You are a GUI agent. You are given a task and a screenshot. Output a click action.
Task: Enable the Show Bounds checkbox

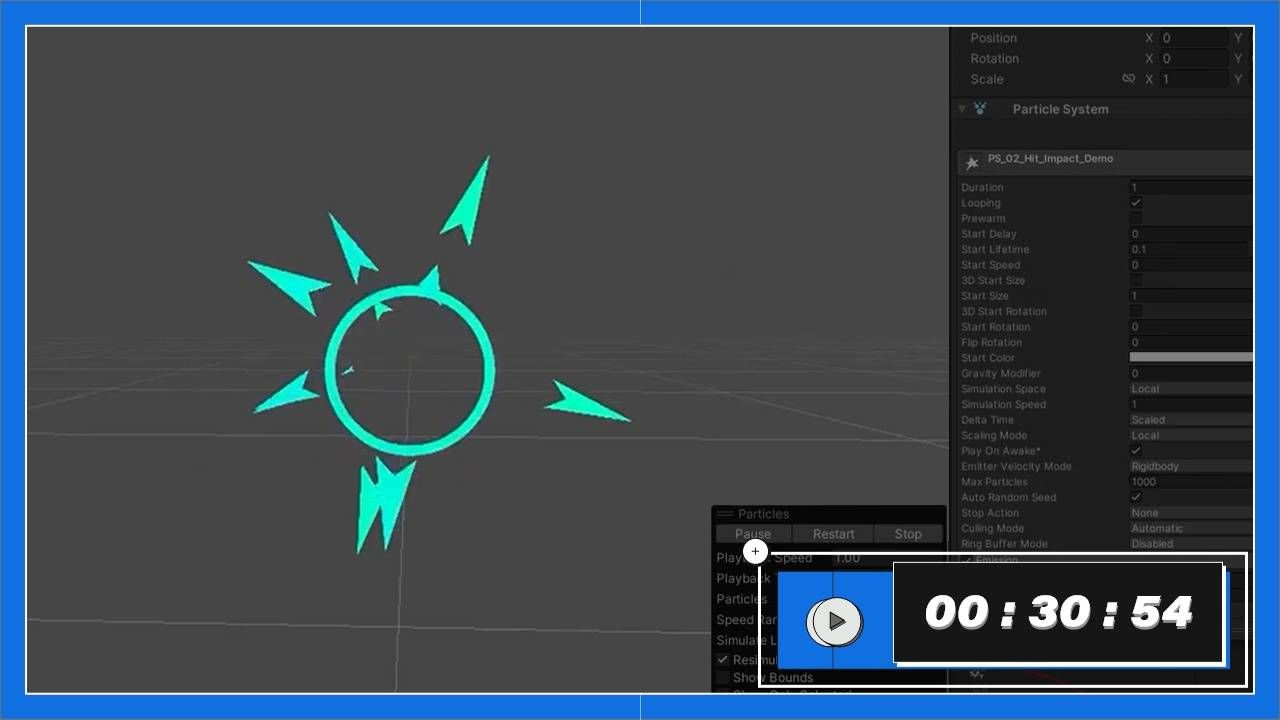(722, 678)
